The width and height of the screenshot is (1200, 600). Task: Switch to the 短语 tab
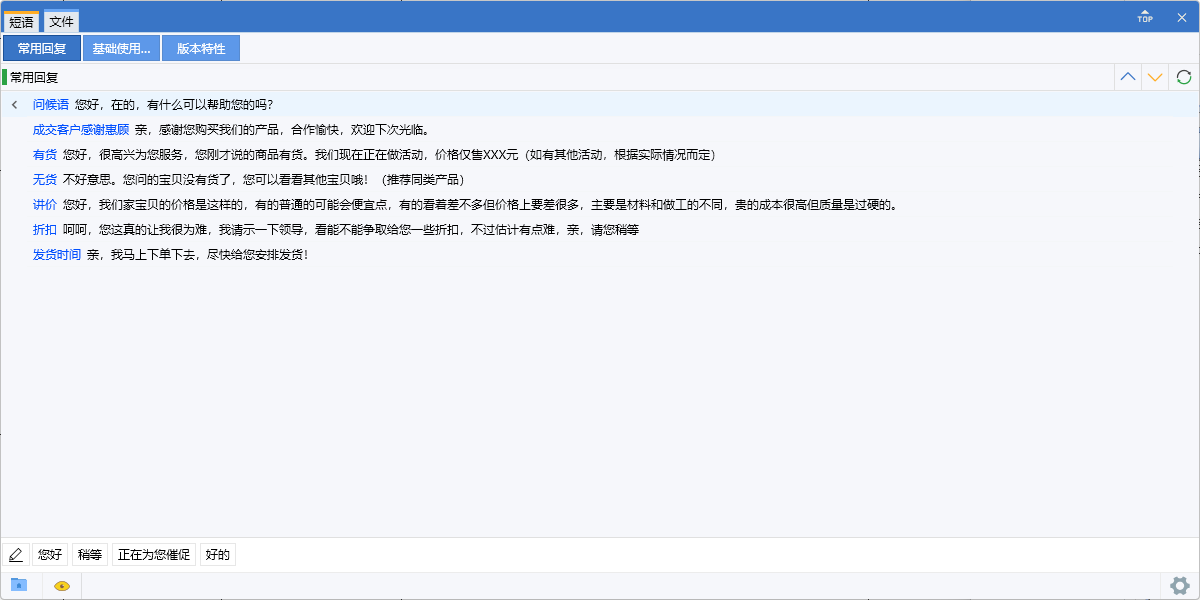pos(22,19)
